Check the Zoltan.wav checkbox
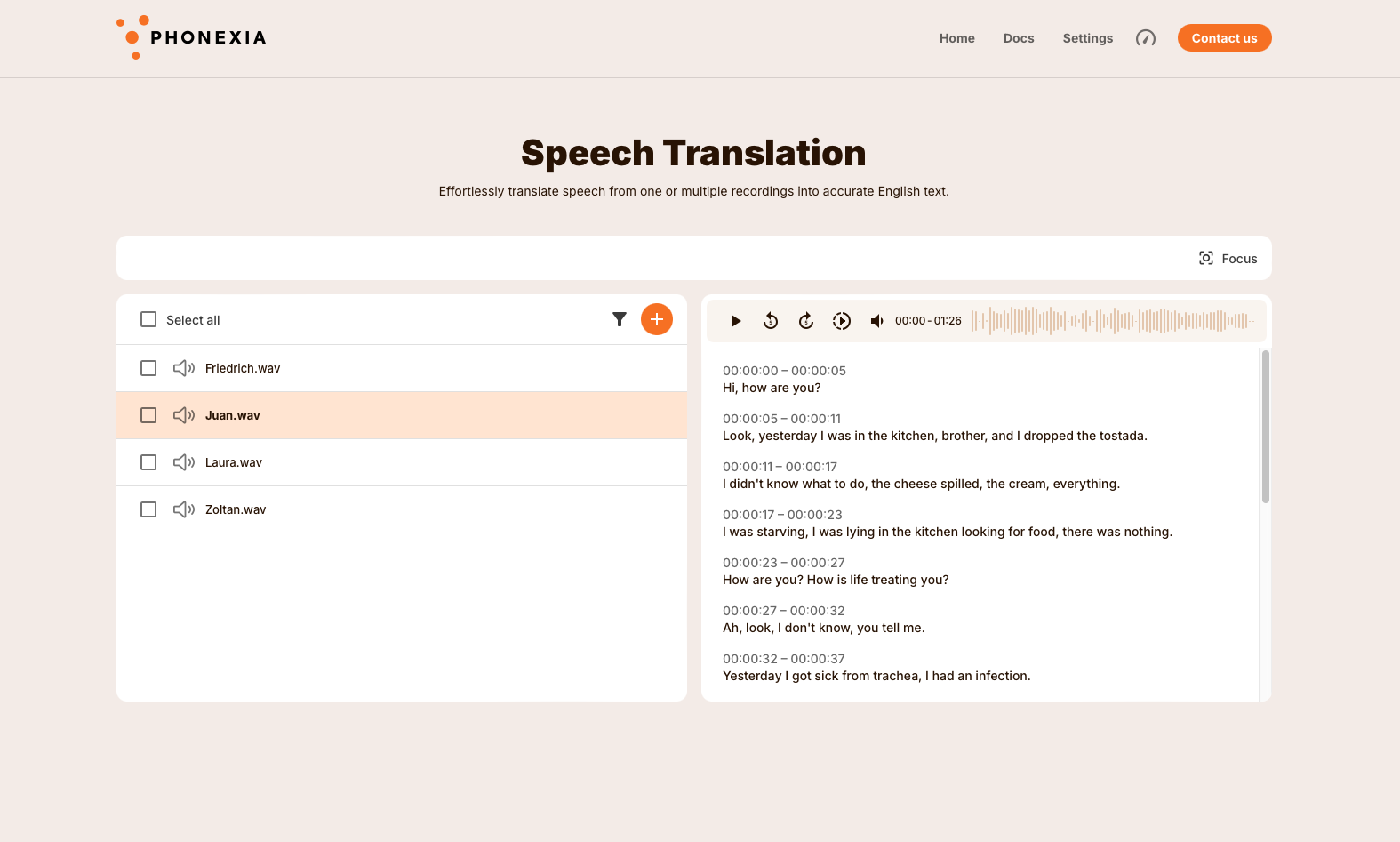 148,509
